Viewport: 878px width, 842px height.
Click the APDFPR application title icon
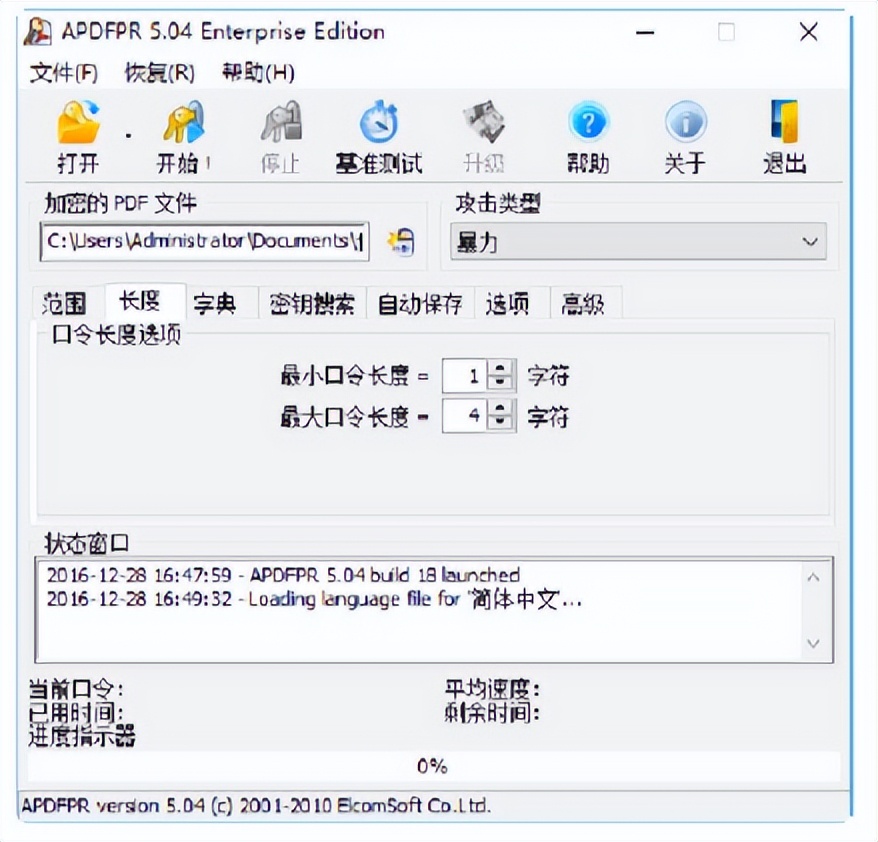coord(38,32)
